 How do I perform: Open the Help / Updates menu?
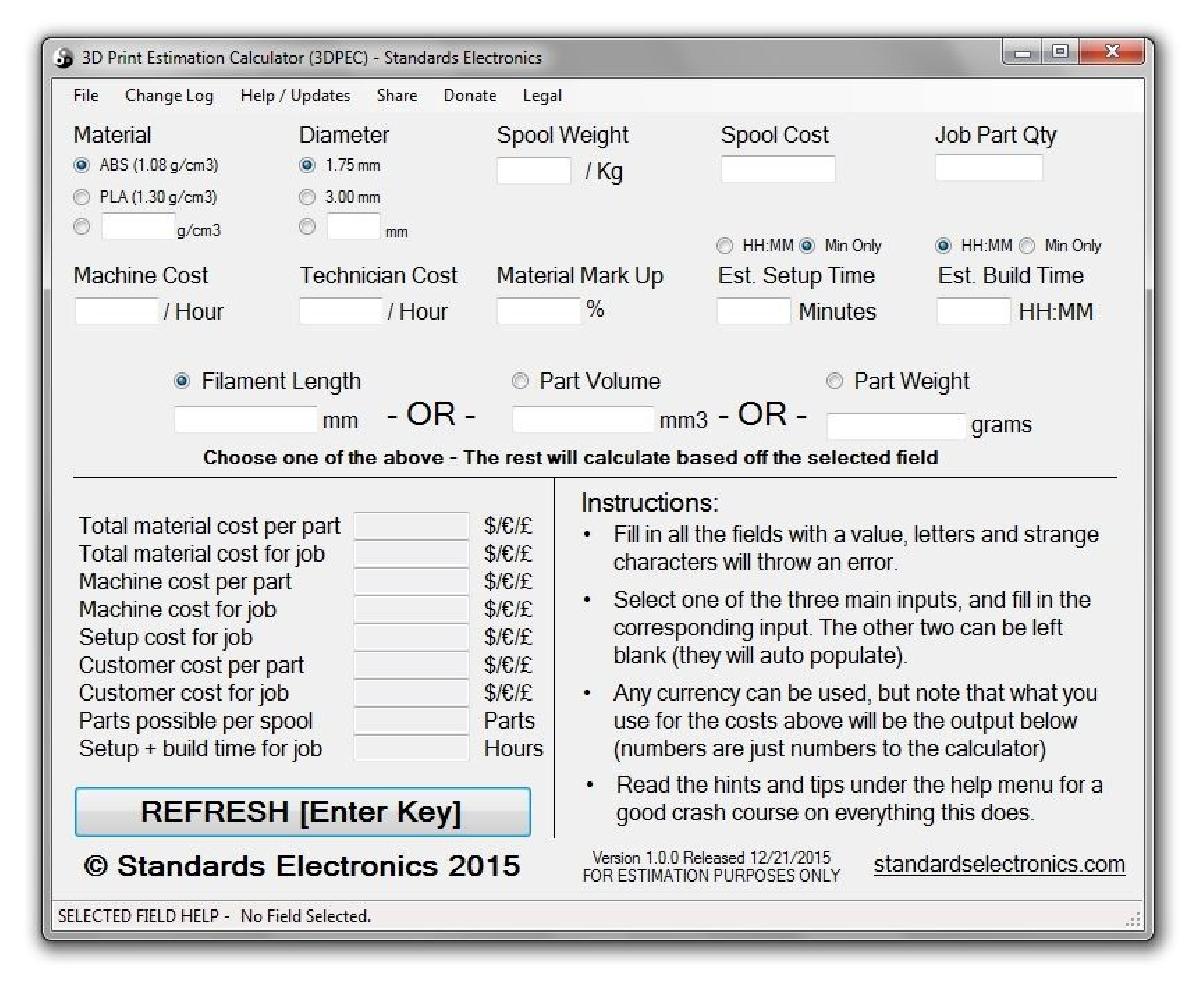pyautogui.click(x=295, y=96)
